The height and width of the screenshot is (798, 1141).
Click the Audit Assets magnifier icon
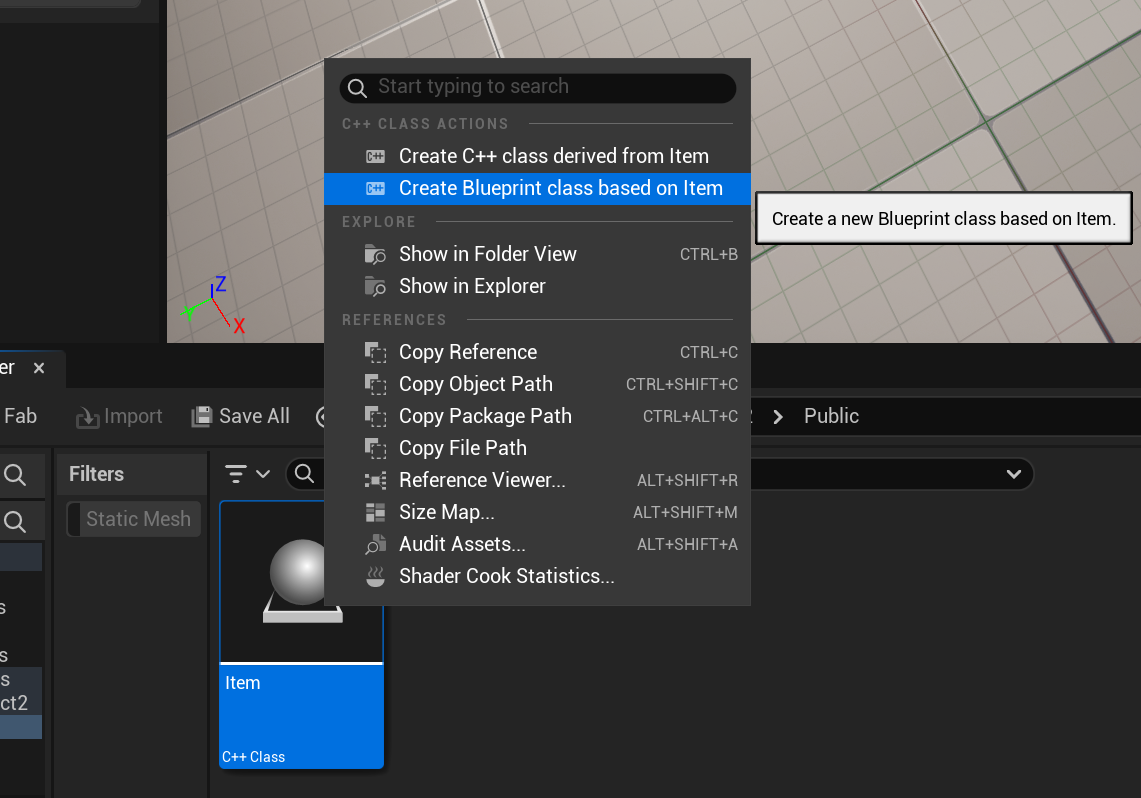375,544
